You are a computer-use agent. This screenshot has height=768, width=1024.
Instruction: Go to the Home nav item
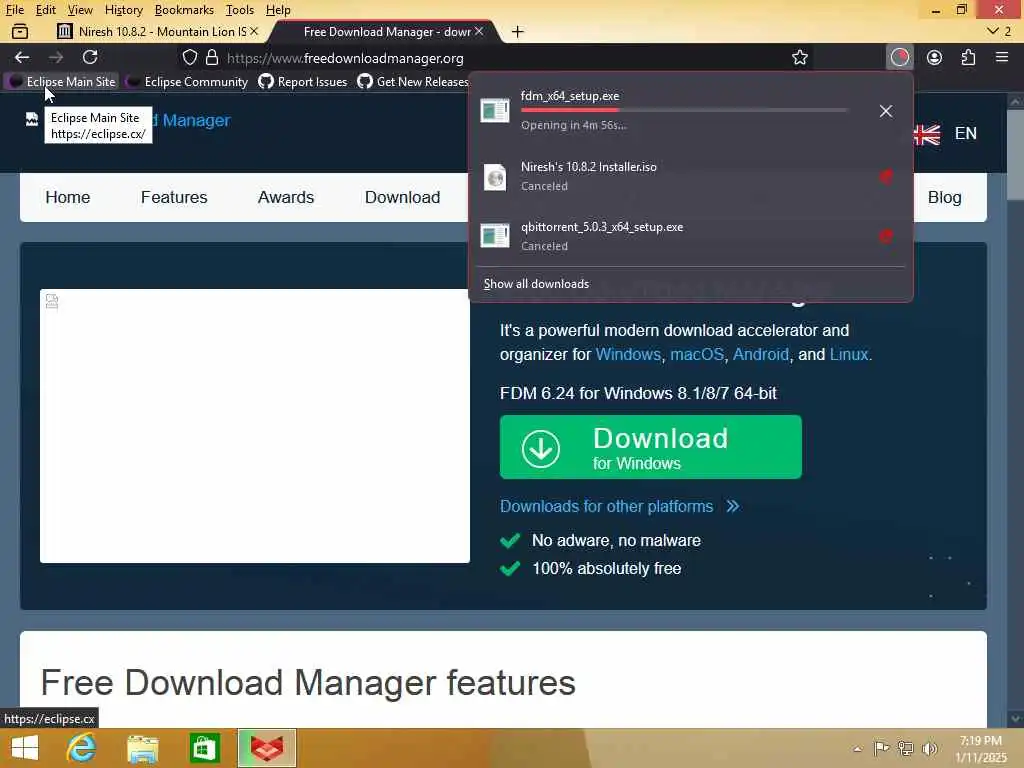coord(68,197)
